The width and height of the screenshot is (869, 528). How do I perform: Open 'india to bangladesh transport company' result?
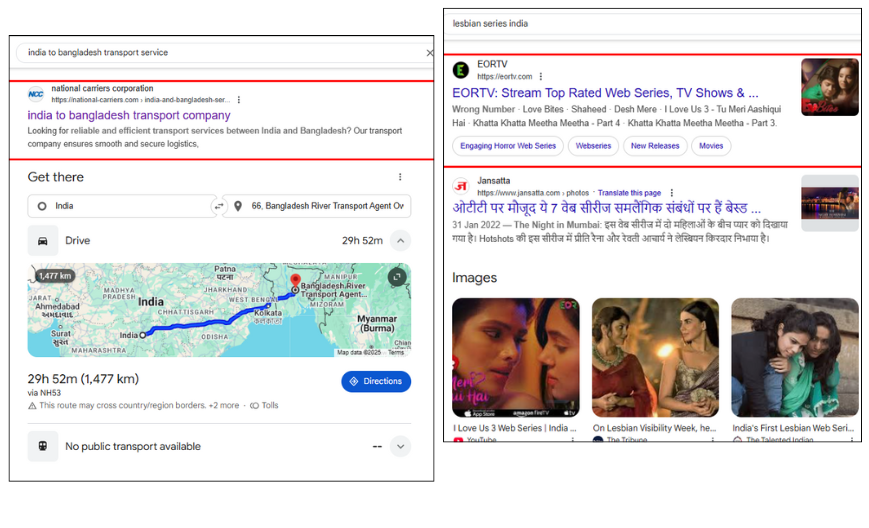pyautogui.click(x=129, y=115)
